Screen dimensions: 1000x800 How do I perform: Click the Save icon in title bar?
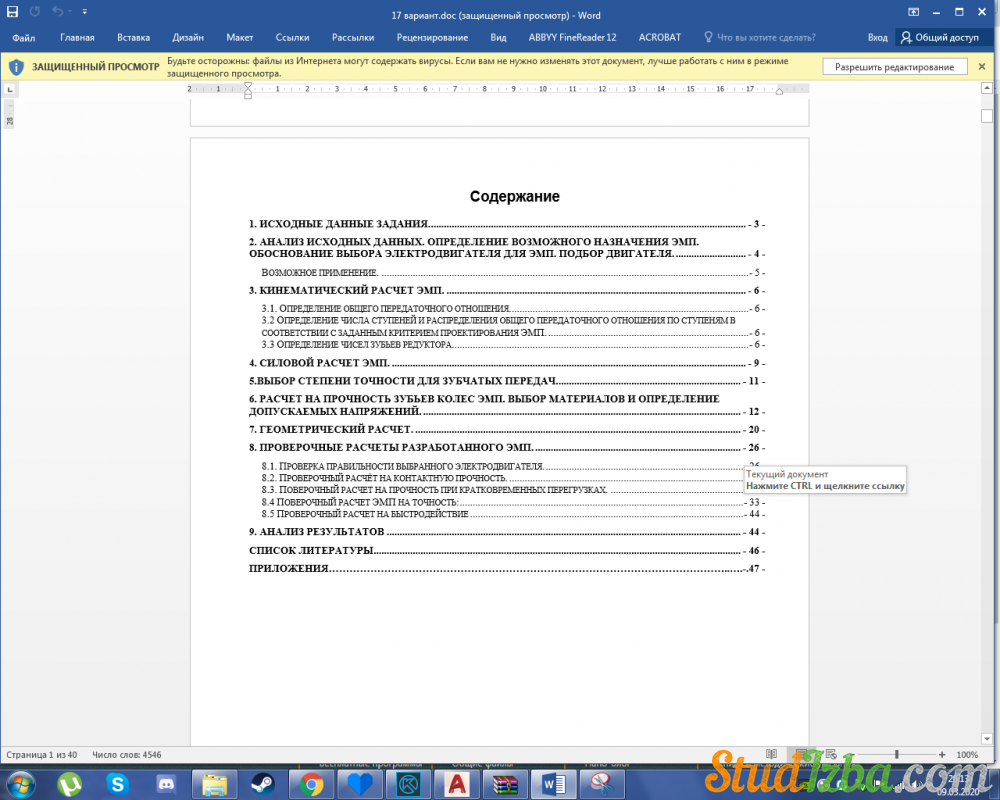pos(12,12)
